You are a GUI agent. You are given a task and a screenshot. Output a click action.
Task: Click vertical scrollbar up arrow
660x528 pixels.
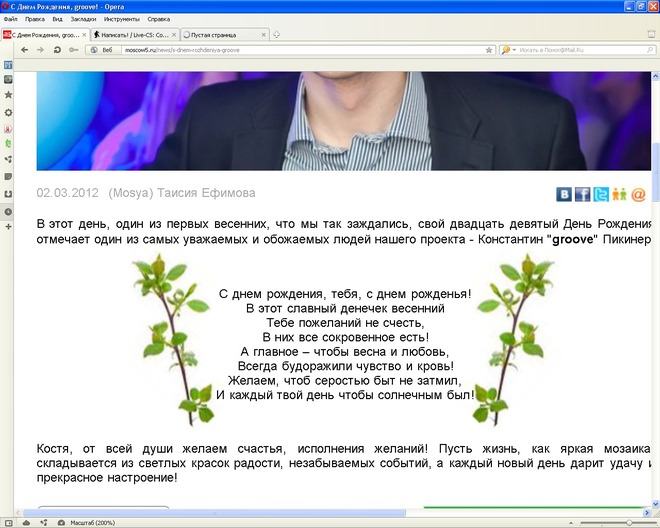[655, 76]
